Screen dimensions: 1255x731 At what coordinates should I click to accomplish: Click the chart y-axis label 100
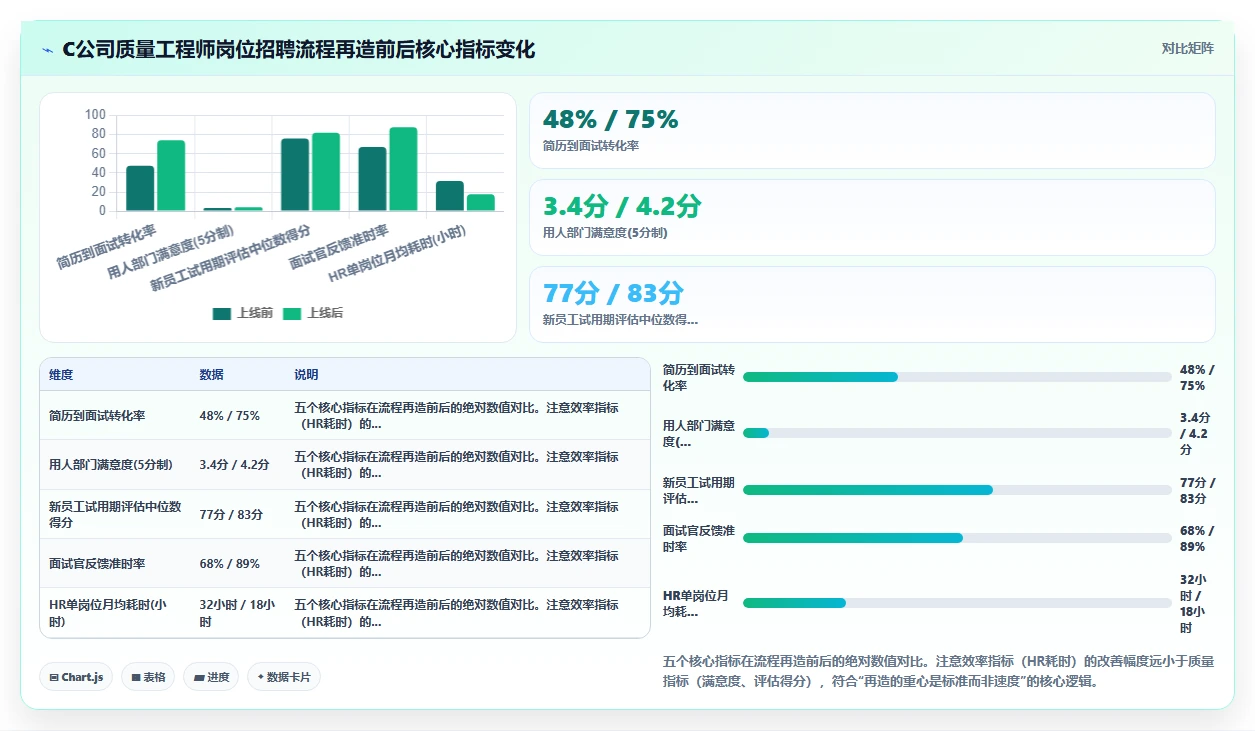(95, 115)
